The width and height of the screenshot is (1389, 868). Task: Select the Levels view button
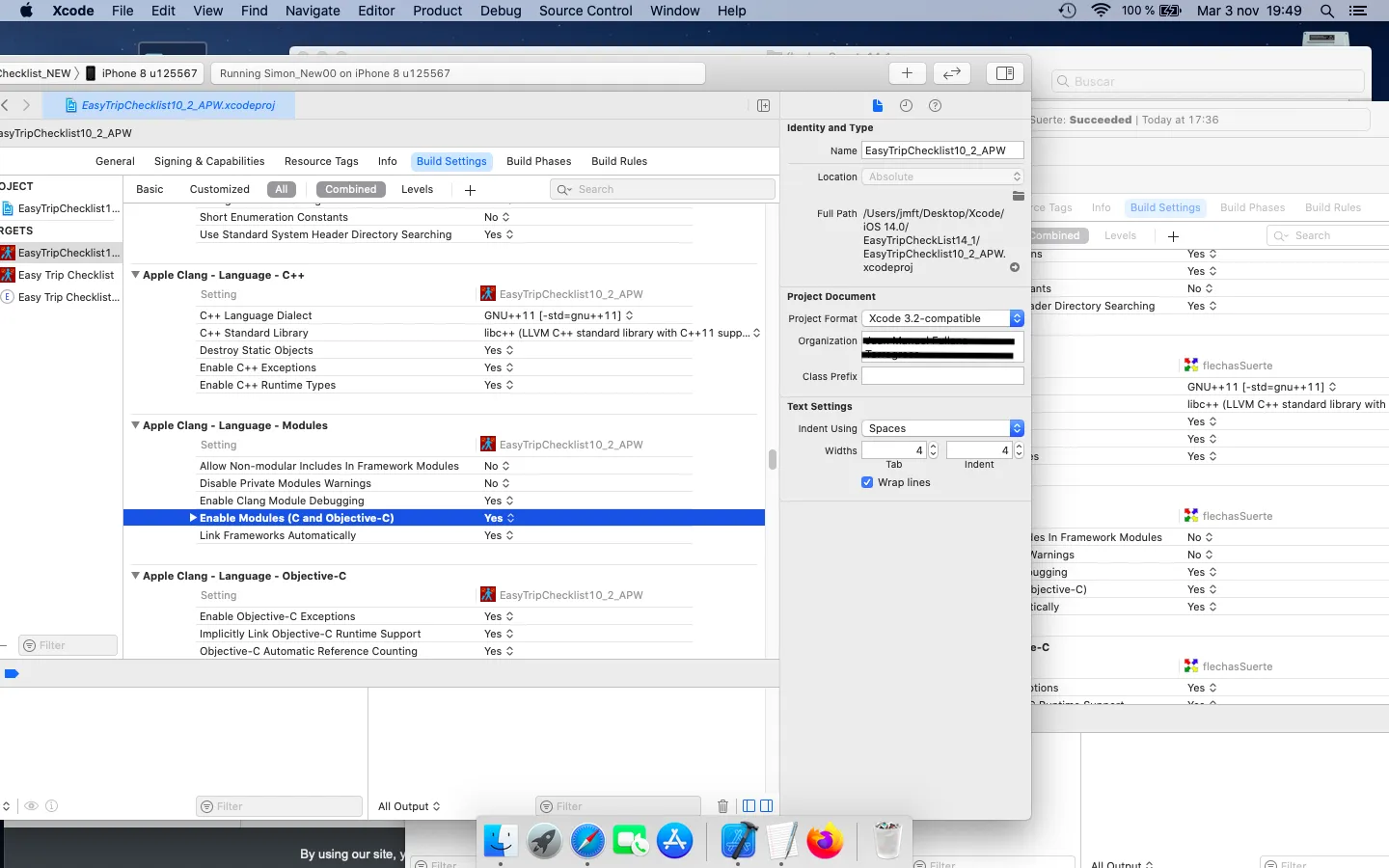pos(417,189)
